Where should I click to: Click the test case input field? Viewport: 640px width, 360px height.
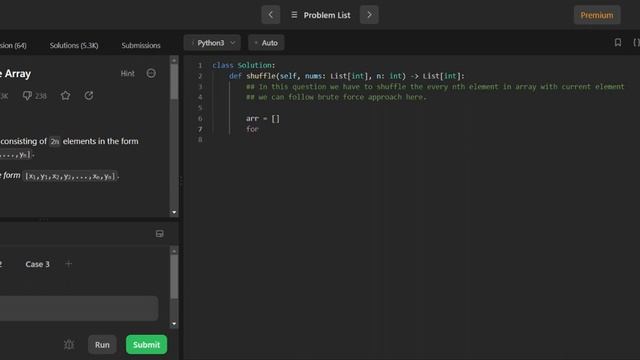[79, 308]
